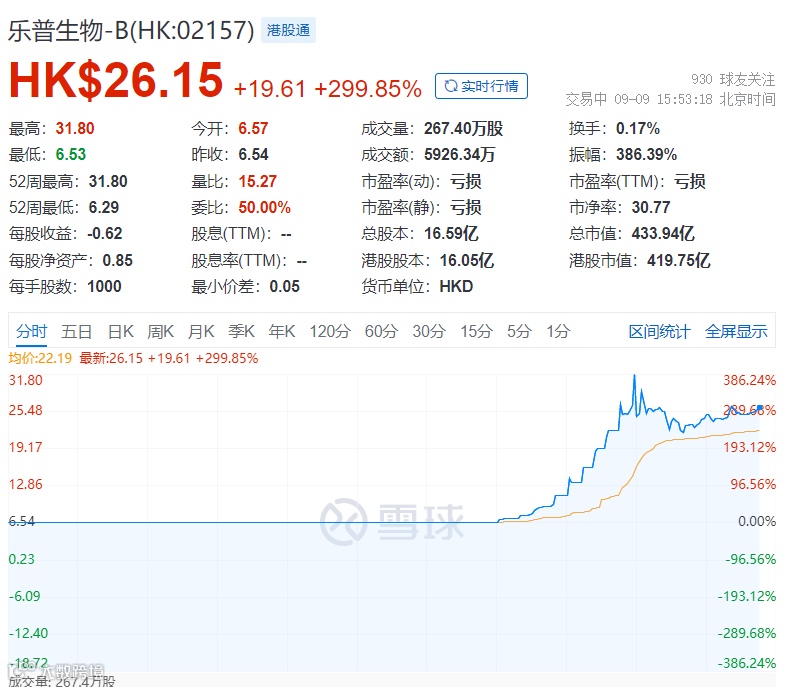Click the 货币单位 value HKD
Image resolution: width=790 pixels, height=687 pixels.
pos(456,287)
